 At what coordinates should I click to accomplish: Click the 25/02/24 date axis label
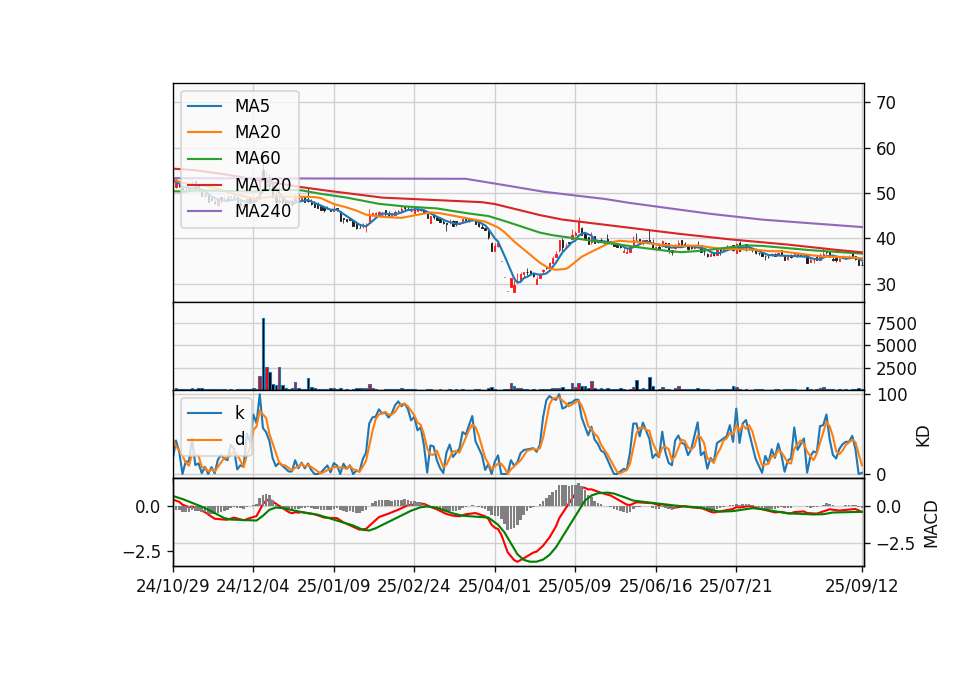[414, 586]
